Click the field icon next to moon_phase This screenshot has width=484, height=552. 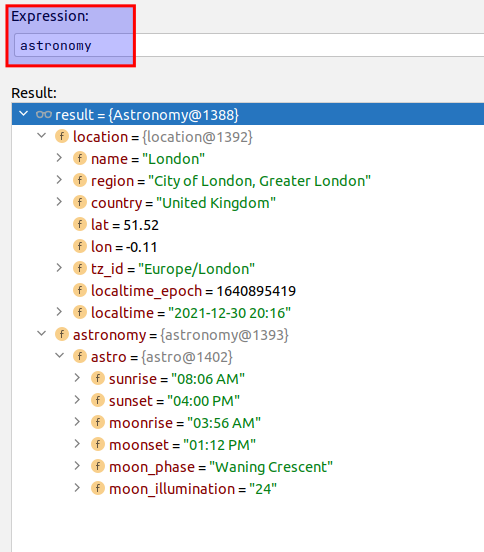(98, 466)
